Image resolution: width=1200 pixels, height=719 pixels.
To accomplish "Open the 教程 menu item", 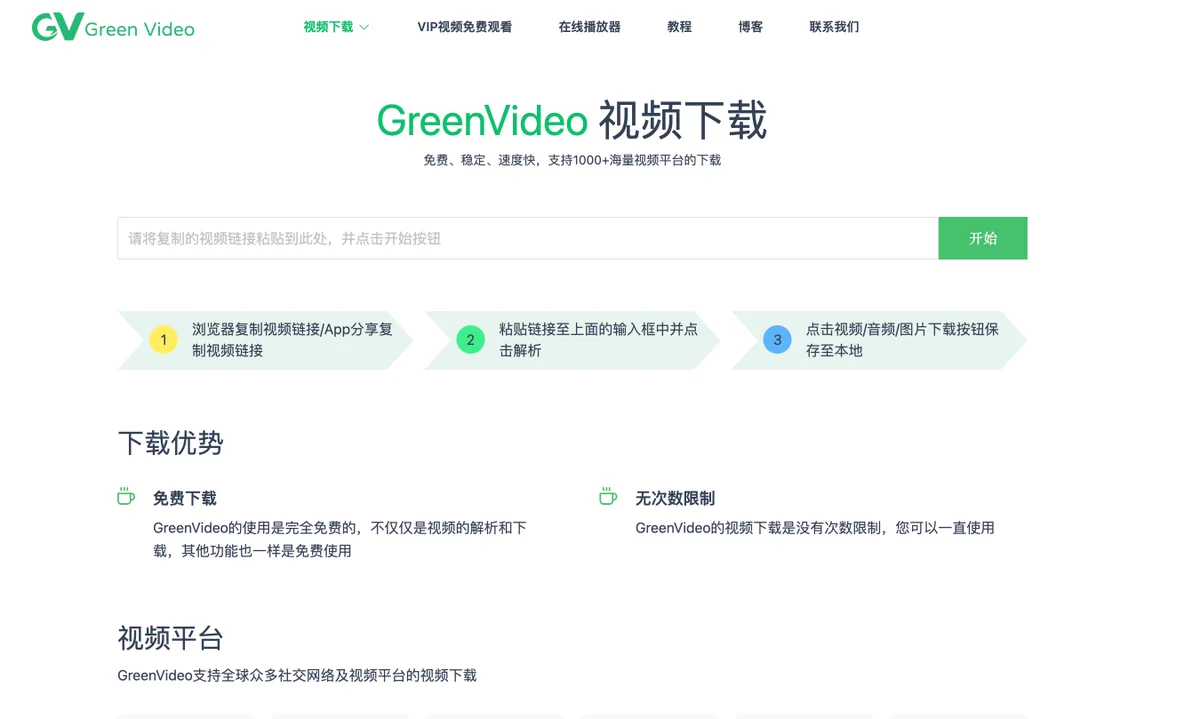I will point(679,27).
